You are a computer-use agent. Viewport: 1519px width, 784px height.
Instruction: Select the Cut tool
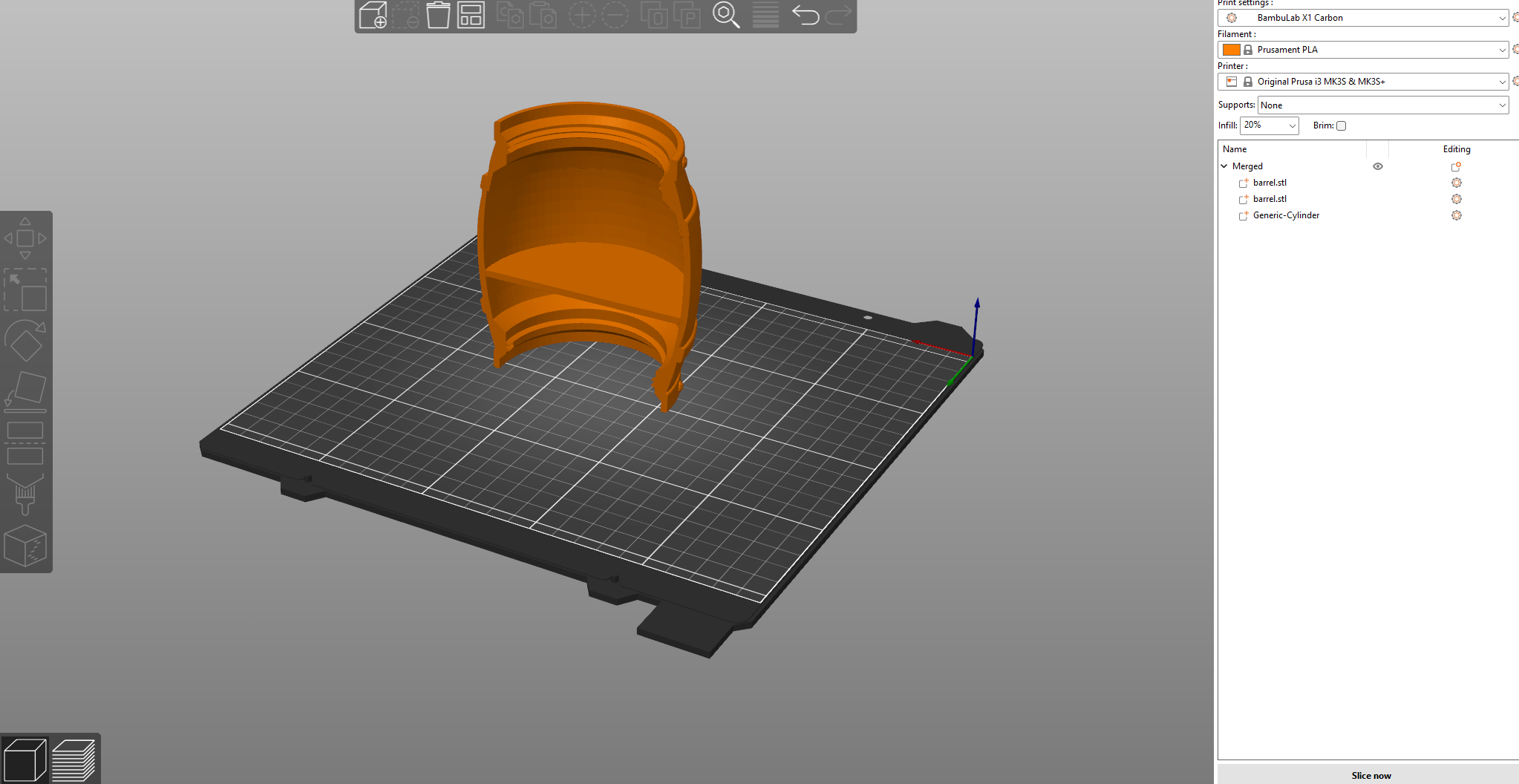pyautogui.click(x=25, y=443)
